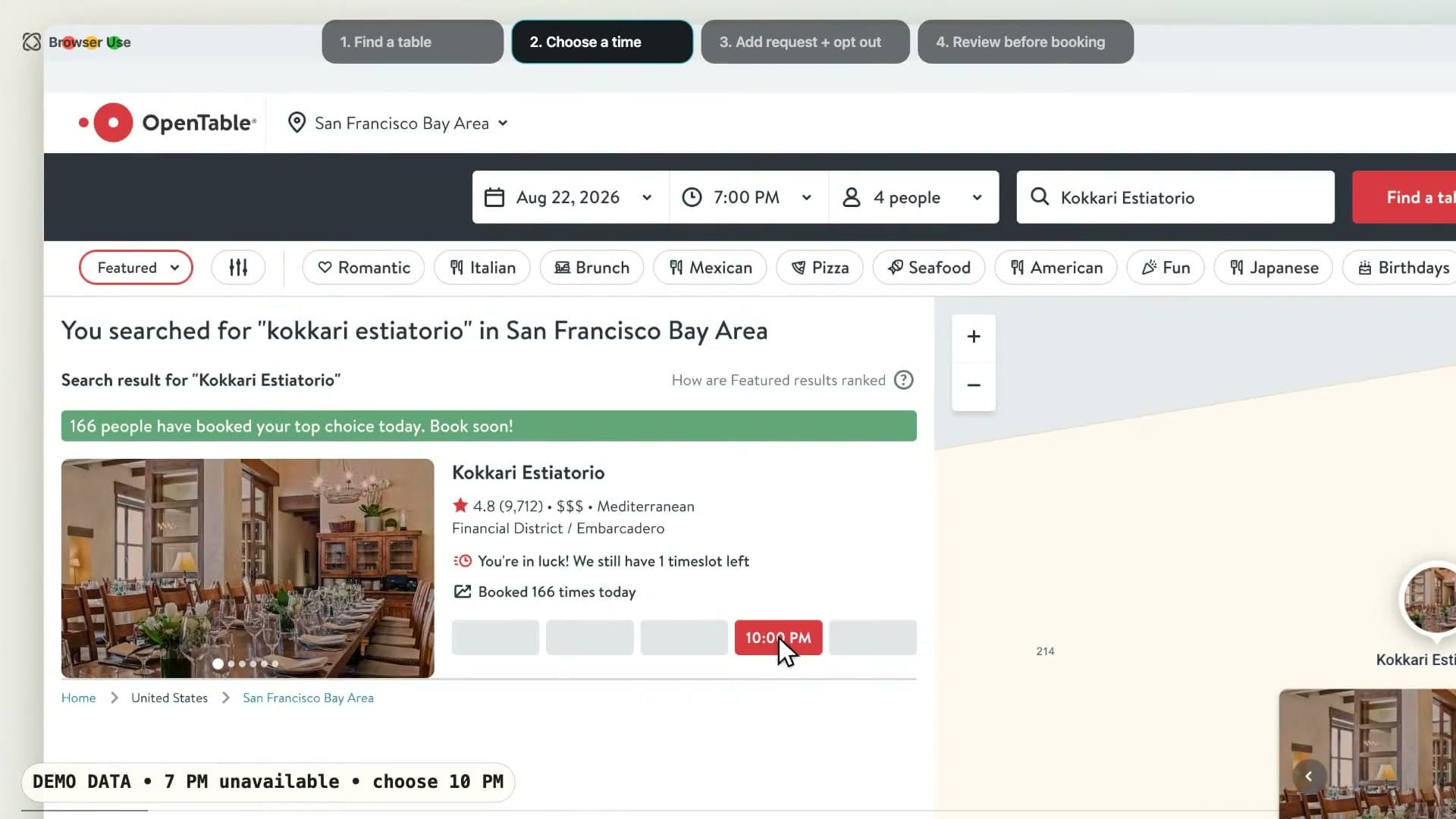Click the Kokkari Estiatorio search input field
The height and width of the screenshot is (819, 1456).
click(1175, 197)
